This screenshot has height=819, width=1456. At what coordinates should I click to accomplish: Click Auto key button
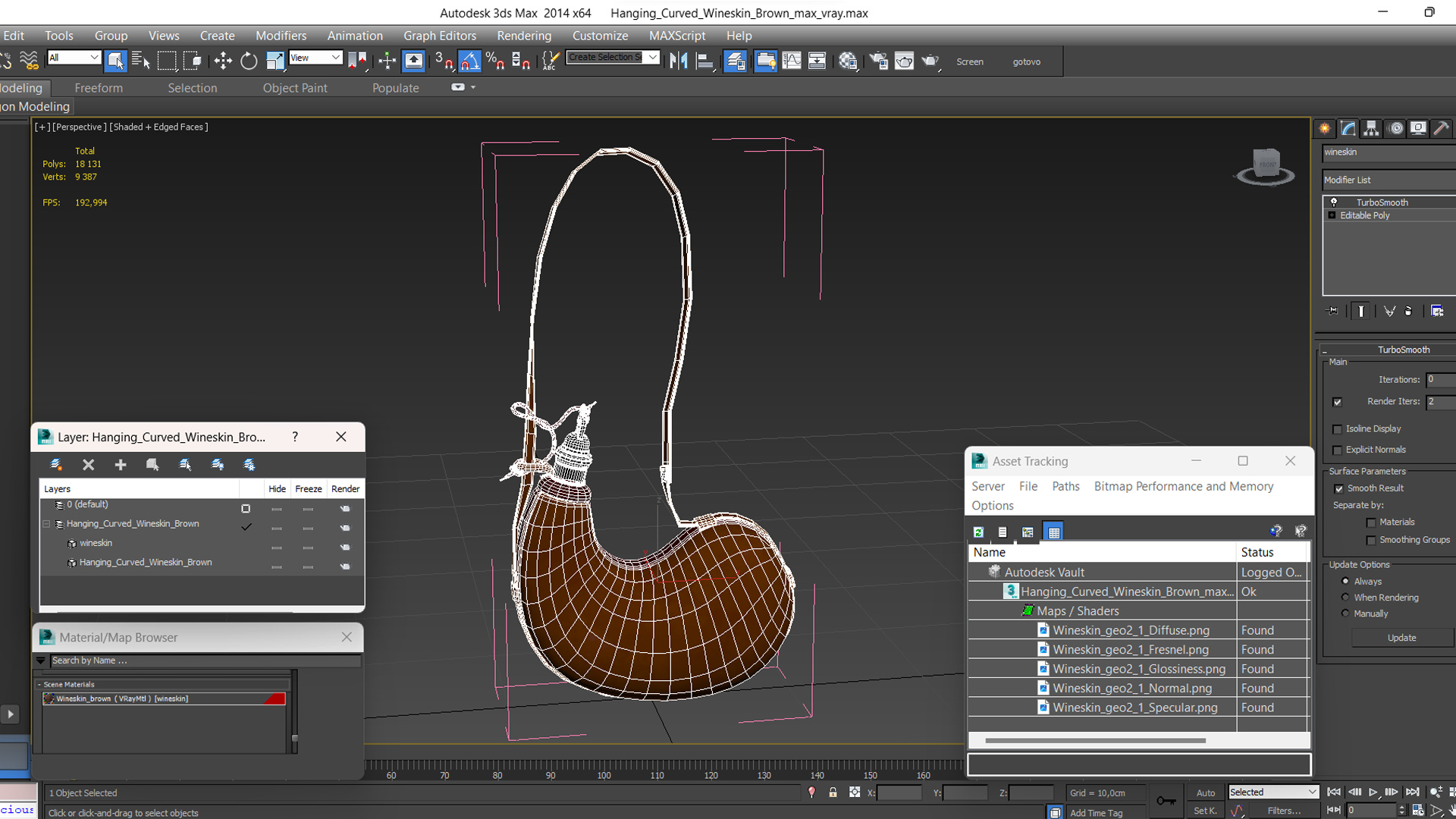point(1206,792)
